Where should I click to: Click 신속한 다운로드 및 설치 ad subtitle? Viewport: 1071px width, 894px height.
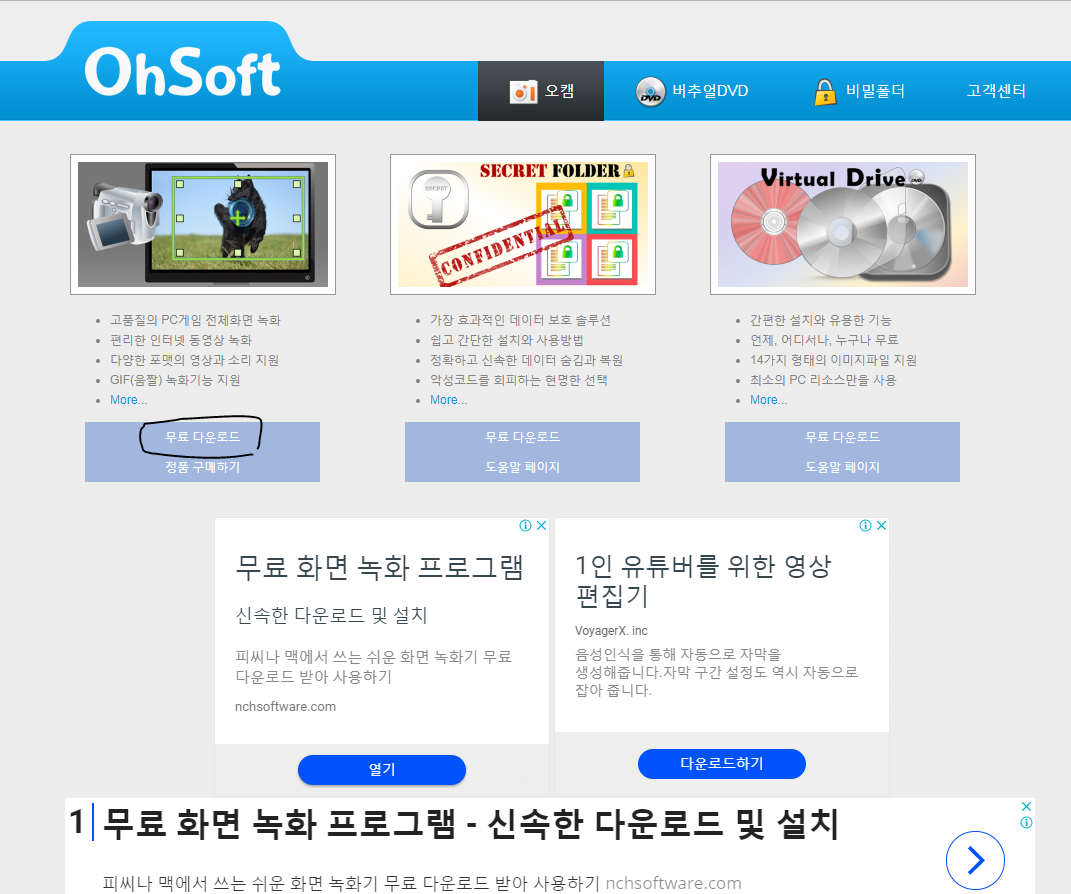tap(331, 615)
